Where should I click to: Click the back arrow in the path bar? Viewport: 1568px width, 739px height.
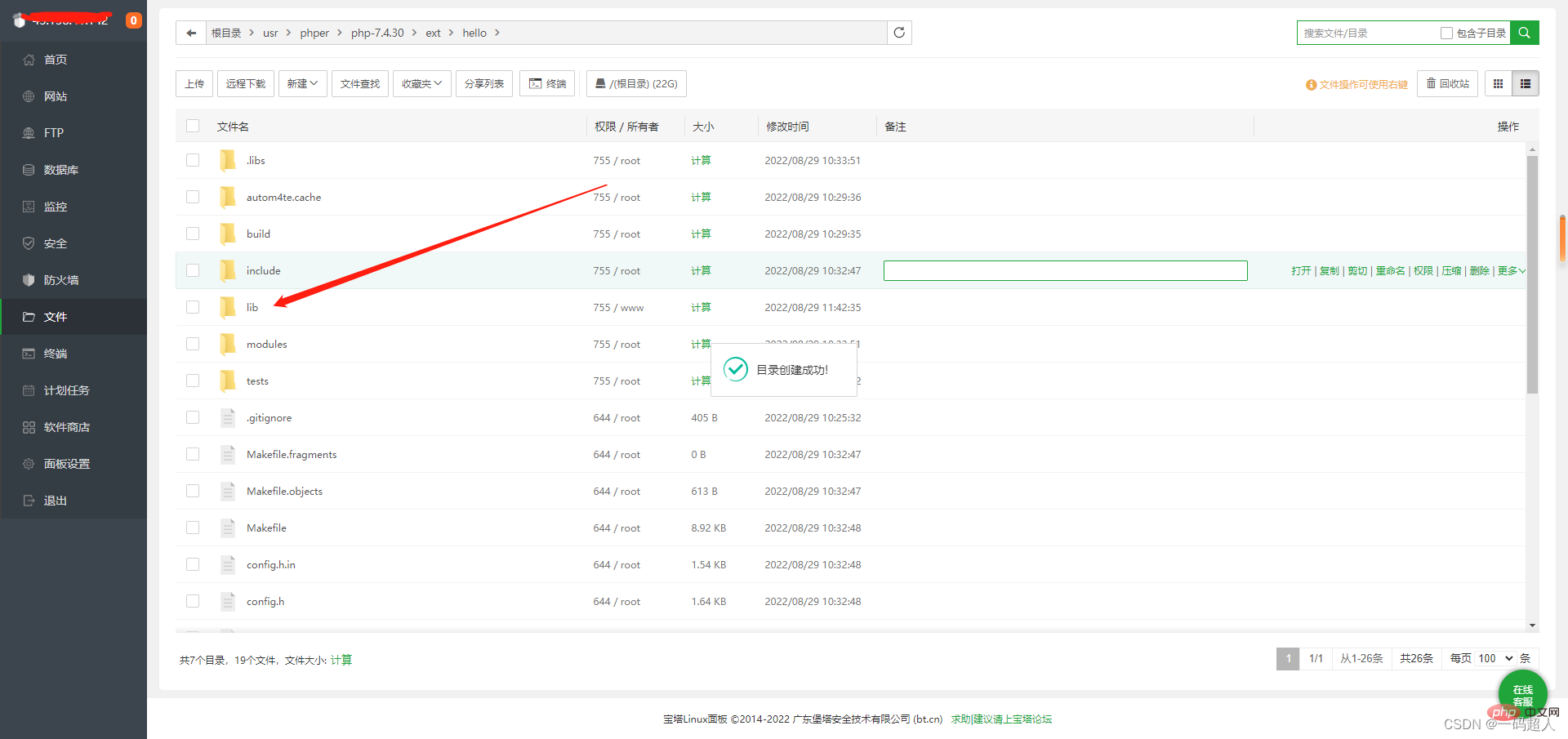pos(191,33)
